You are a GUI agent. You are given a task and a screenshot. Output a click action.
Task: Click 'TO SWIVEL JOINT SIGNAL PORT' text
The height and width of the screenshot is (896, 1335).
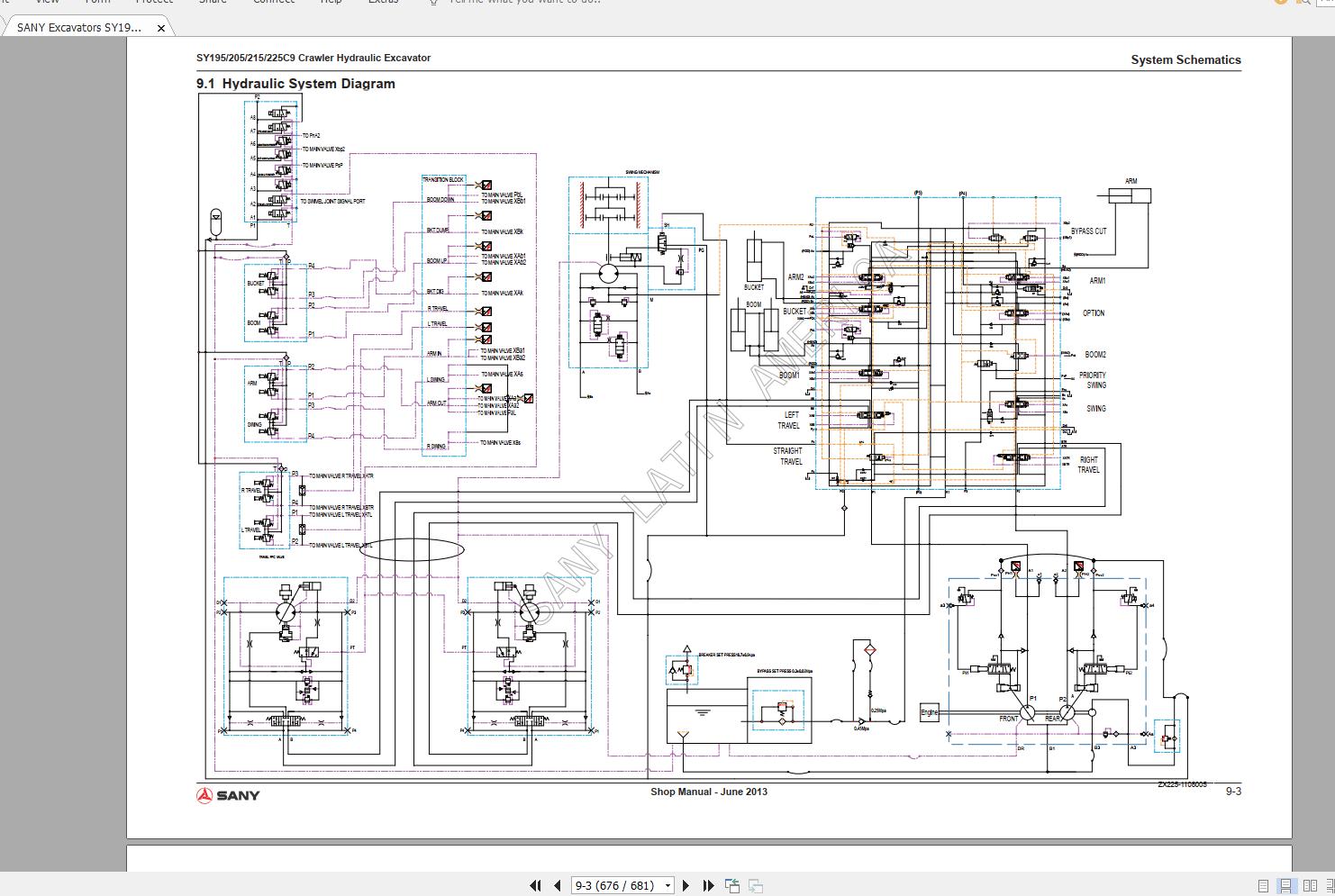click(333, 202)
